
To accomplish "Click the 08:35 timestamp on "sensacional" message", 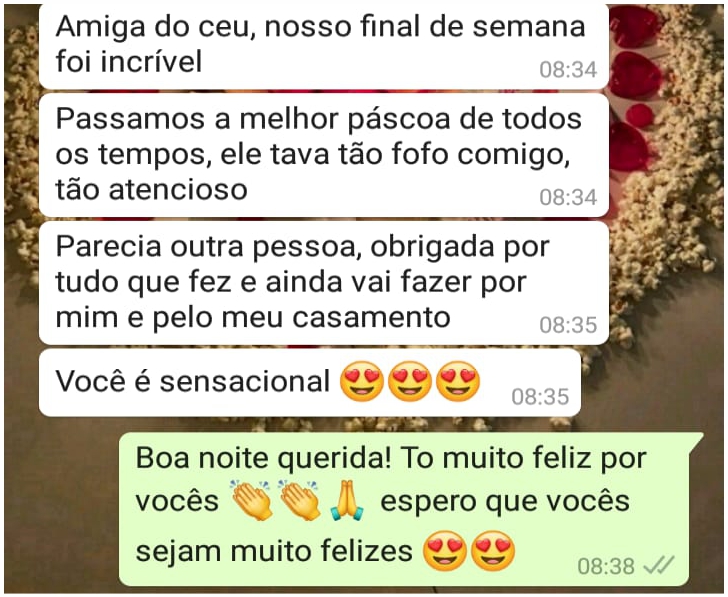I will [x=540, y=397].
